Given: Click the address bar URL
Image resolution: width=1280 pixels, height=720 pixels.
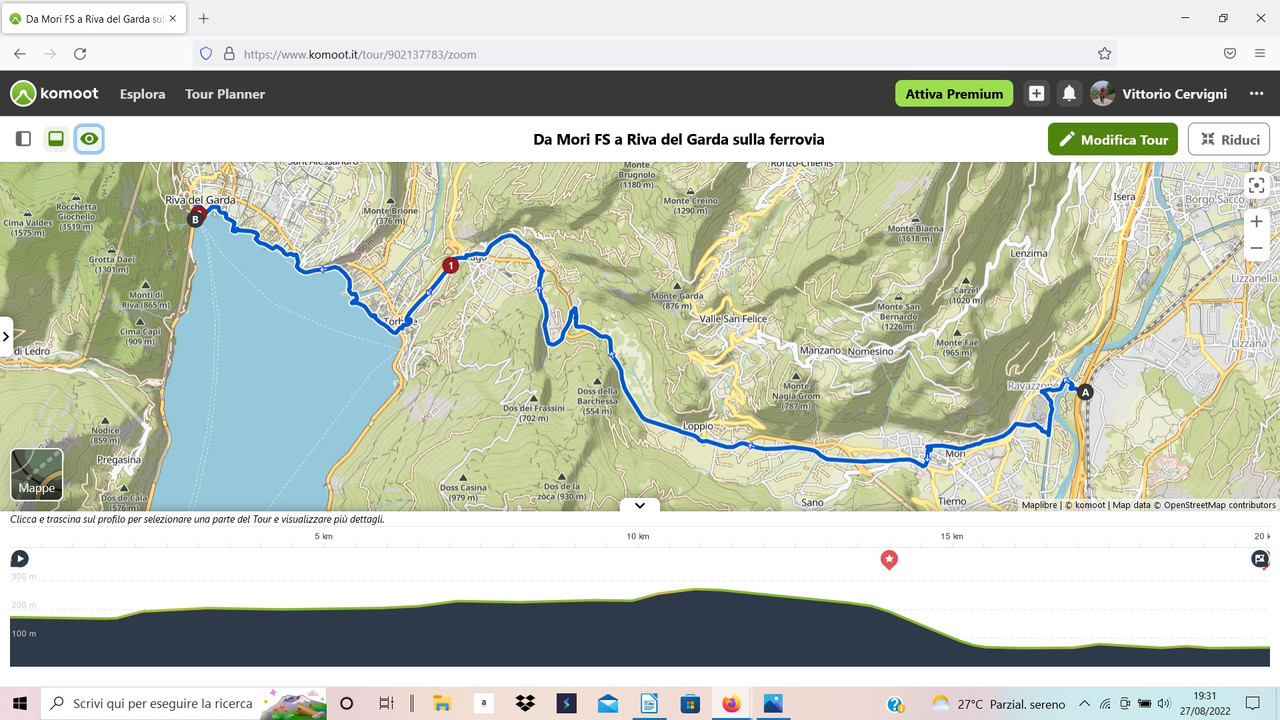Looking at the screenshot, I should (x=360, y=54).
